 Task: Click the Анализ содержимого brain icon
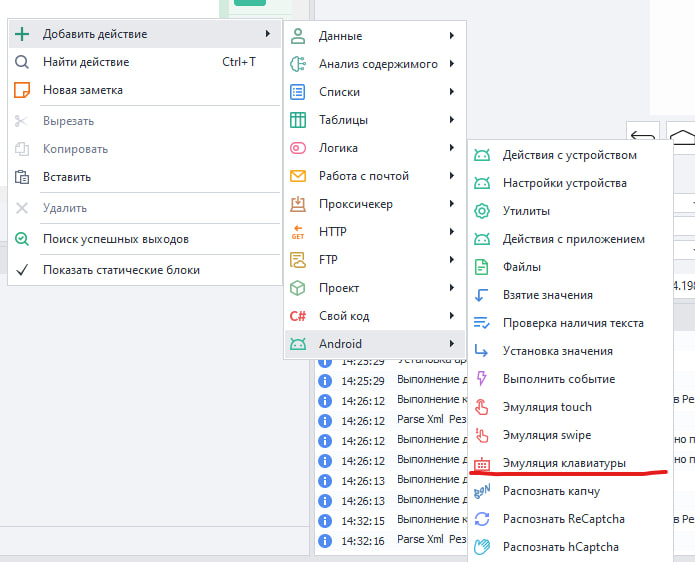click(x=298, y=64)
